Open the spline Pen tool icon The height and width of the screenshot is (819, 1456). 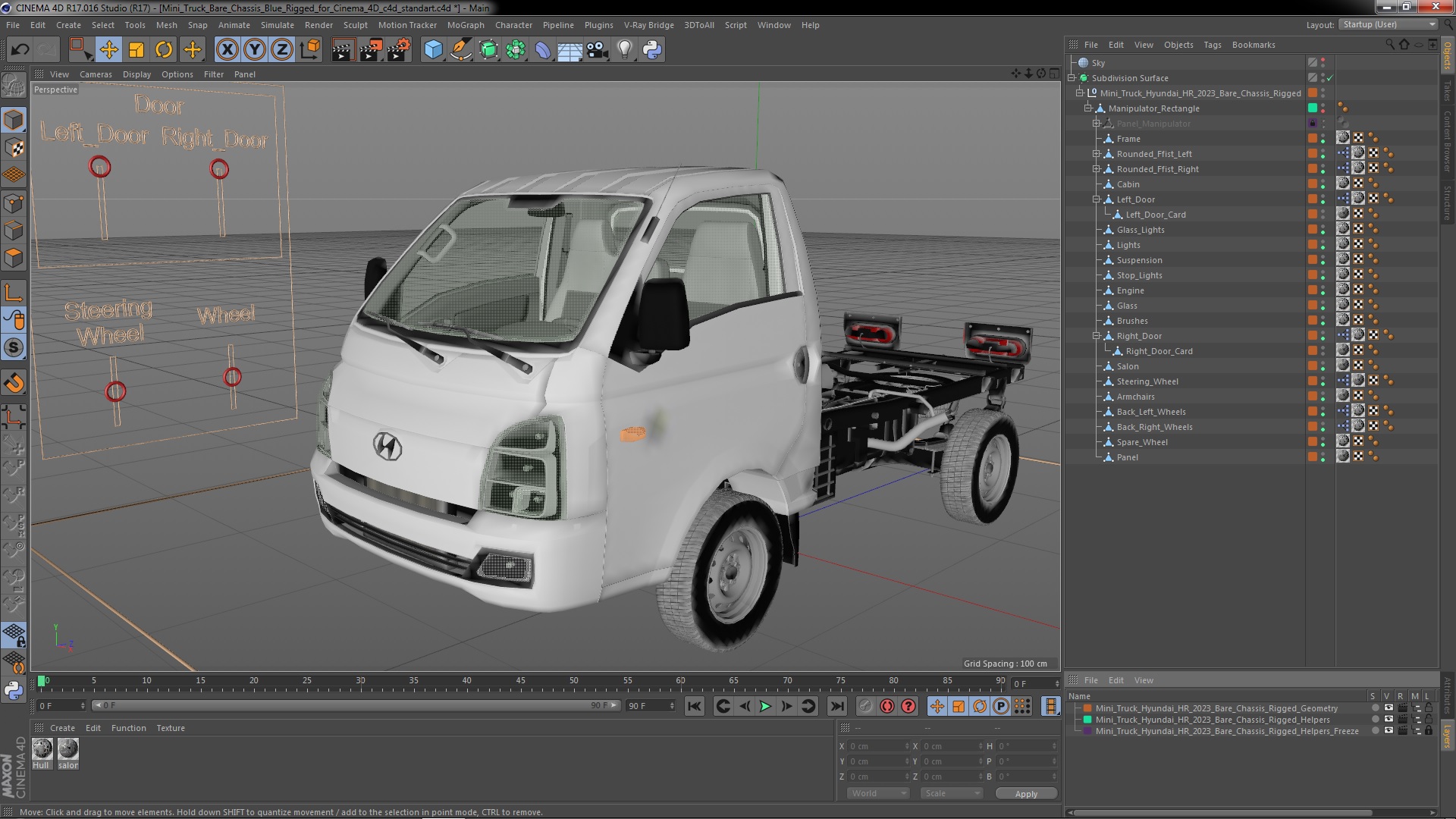pyautogui.click(x=460, y=50)
